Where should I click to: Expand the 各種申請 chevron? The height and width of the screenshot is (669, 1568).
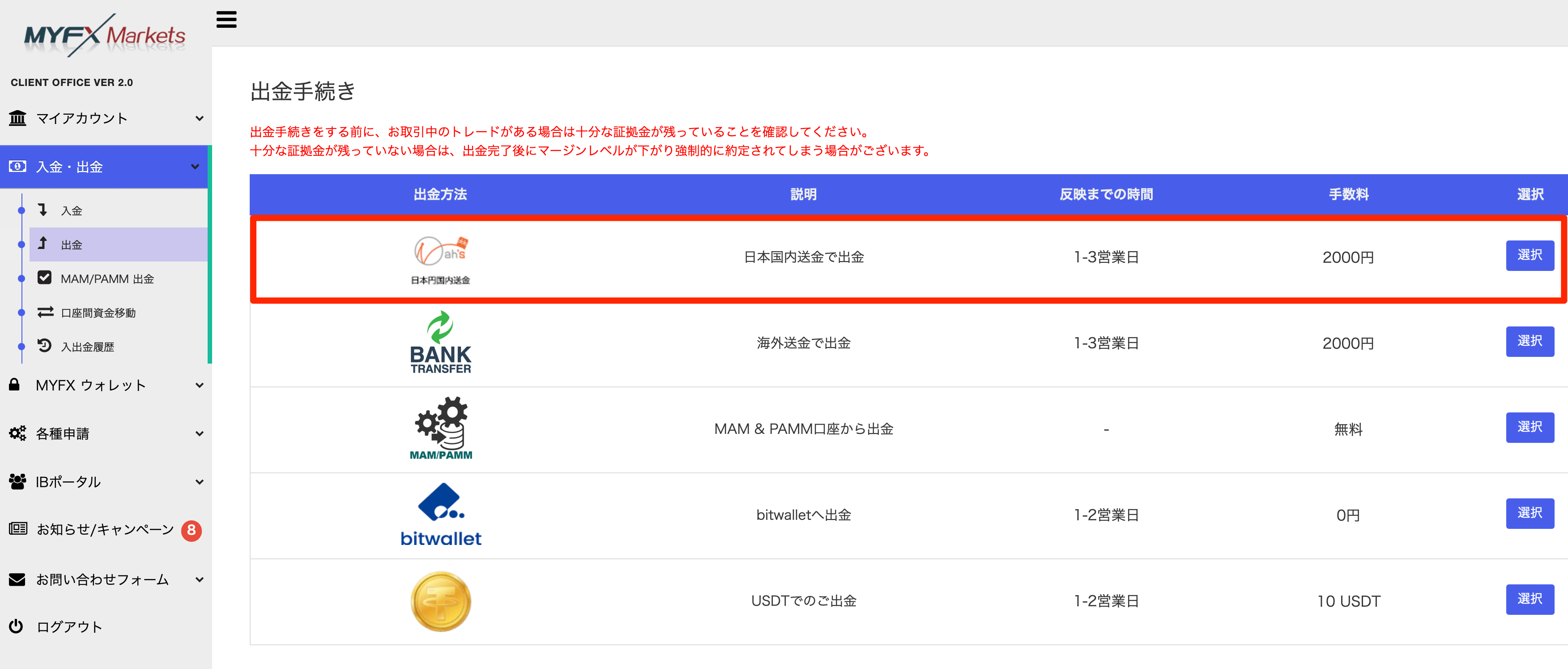(199, 434)
